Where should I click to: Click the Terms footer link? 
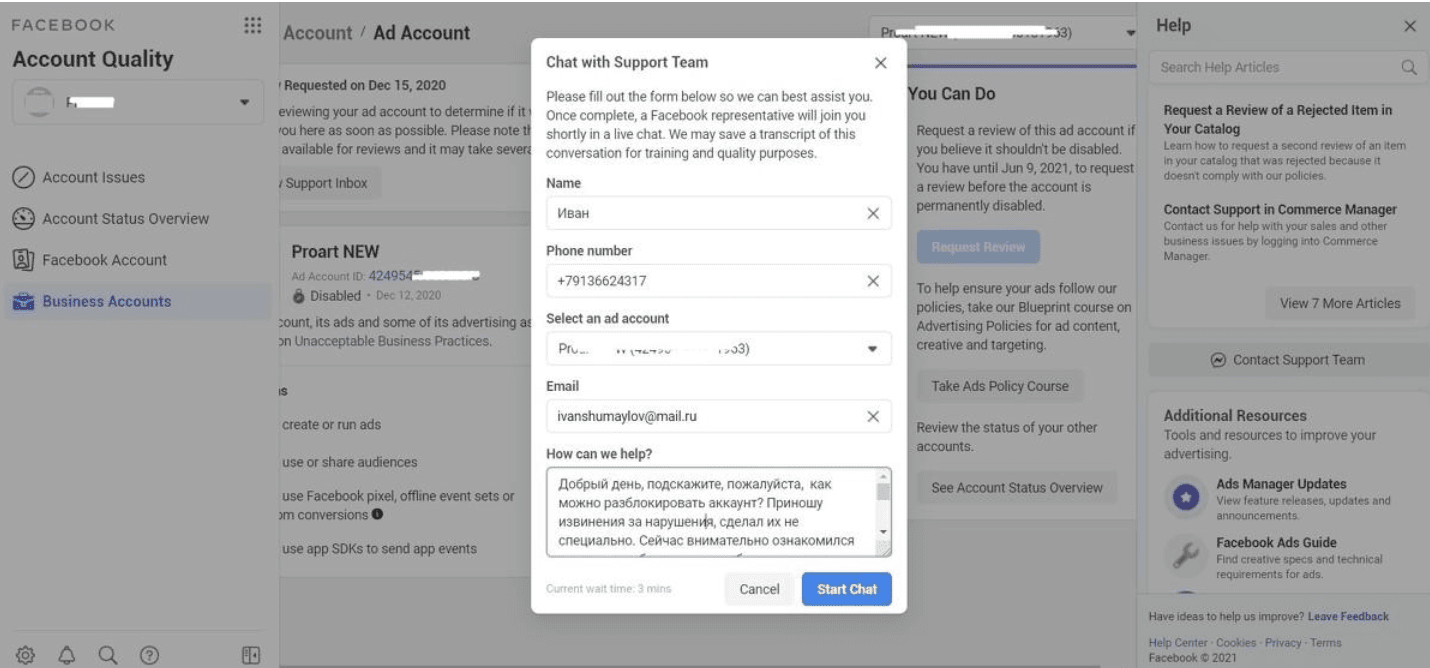tap(1325, 643)
